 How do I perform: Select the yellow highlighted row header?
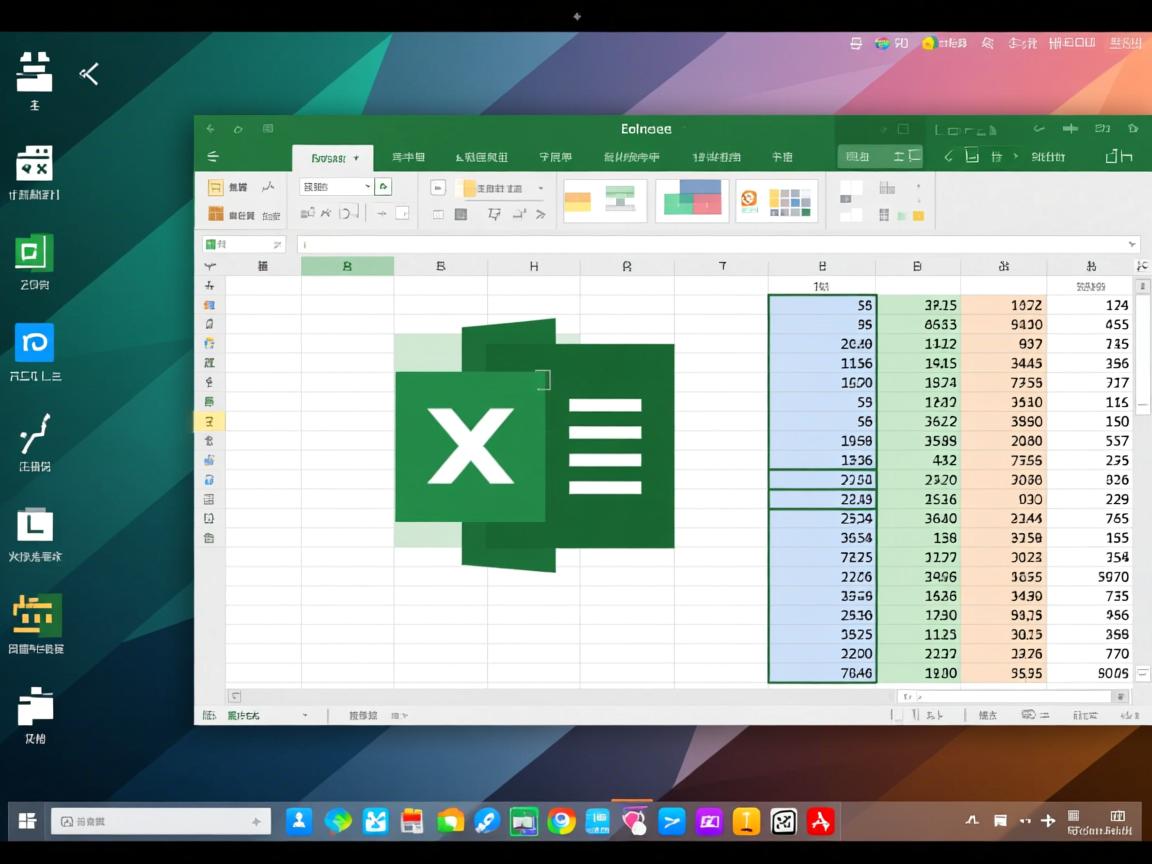click(x=209, y=421)
